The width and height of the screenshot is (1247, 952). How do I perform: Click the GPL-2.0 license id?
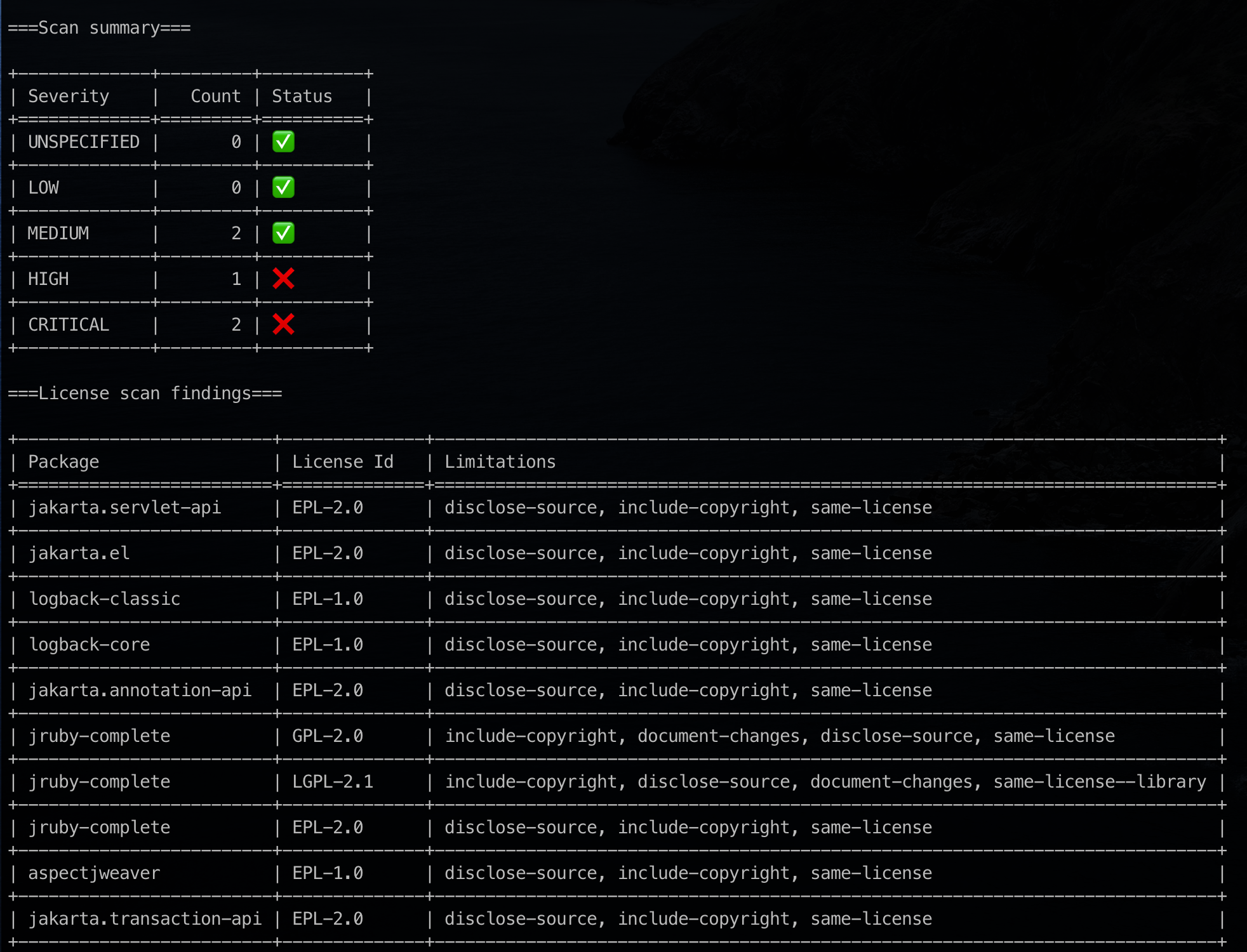(x=328, y=736)
